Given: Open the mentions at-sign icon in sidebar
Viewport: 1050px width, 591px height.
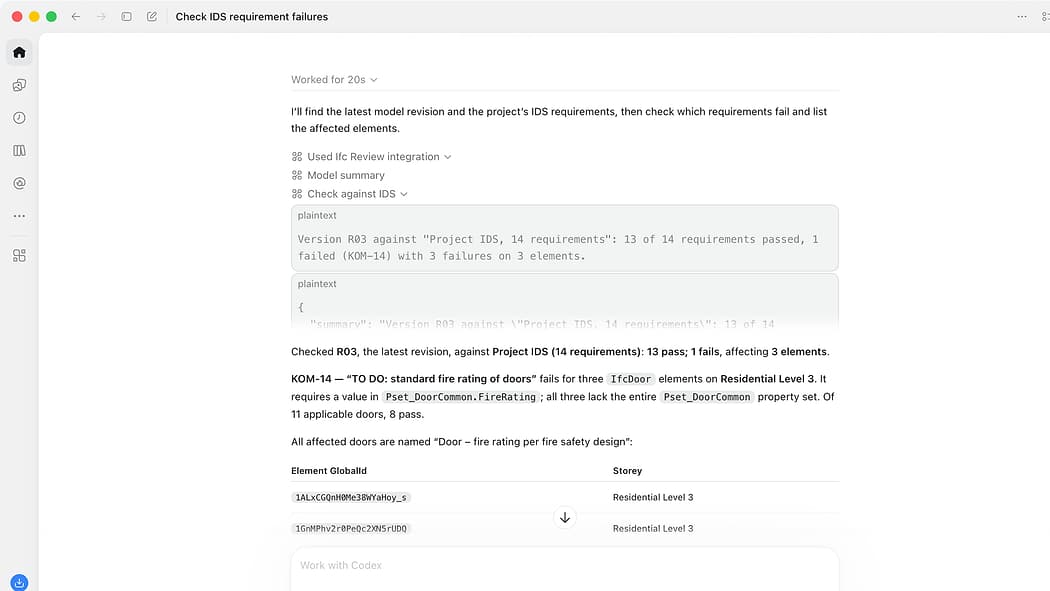Looking at the screenshot, I should pyautogui.click(x=19, y=183).
